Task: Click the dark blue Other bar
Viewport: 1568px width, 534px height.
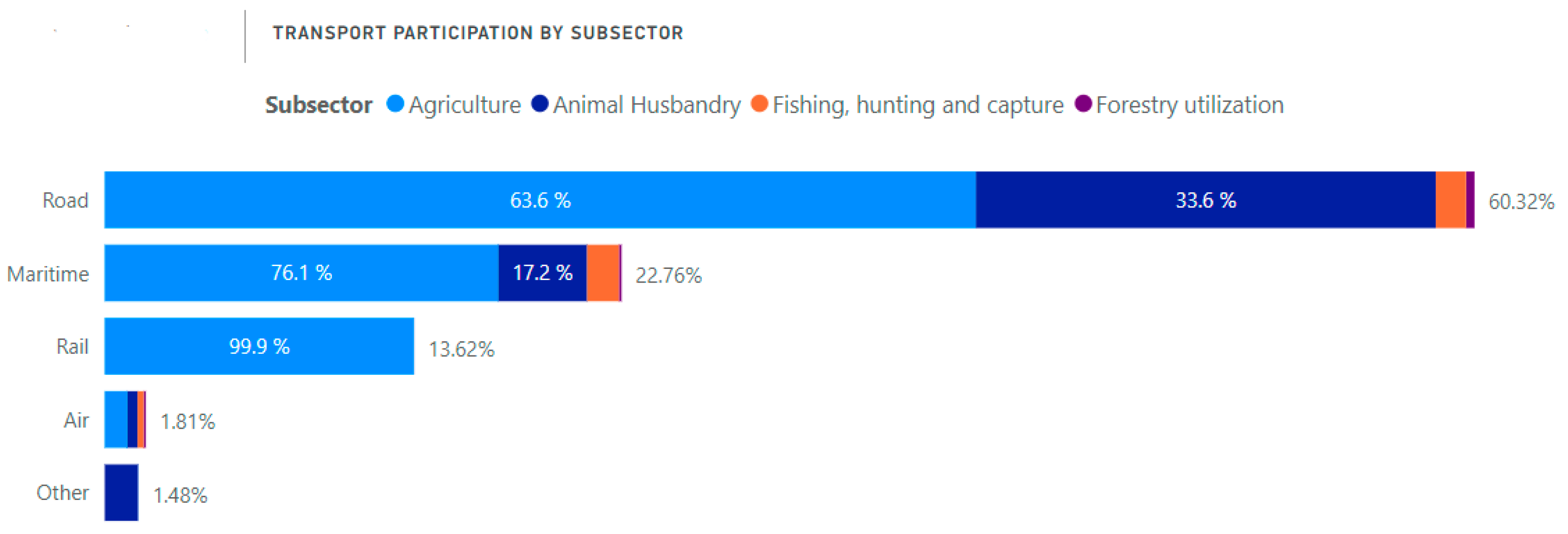Action: [x=121, y=493]
